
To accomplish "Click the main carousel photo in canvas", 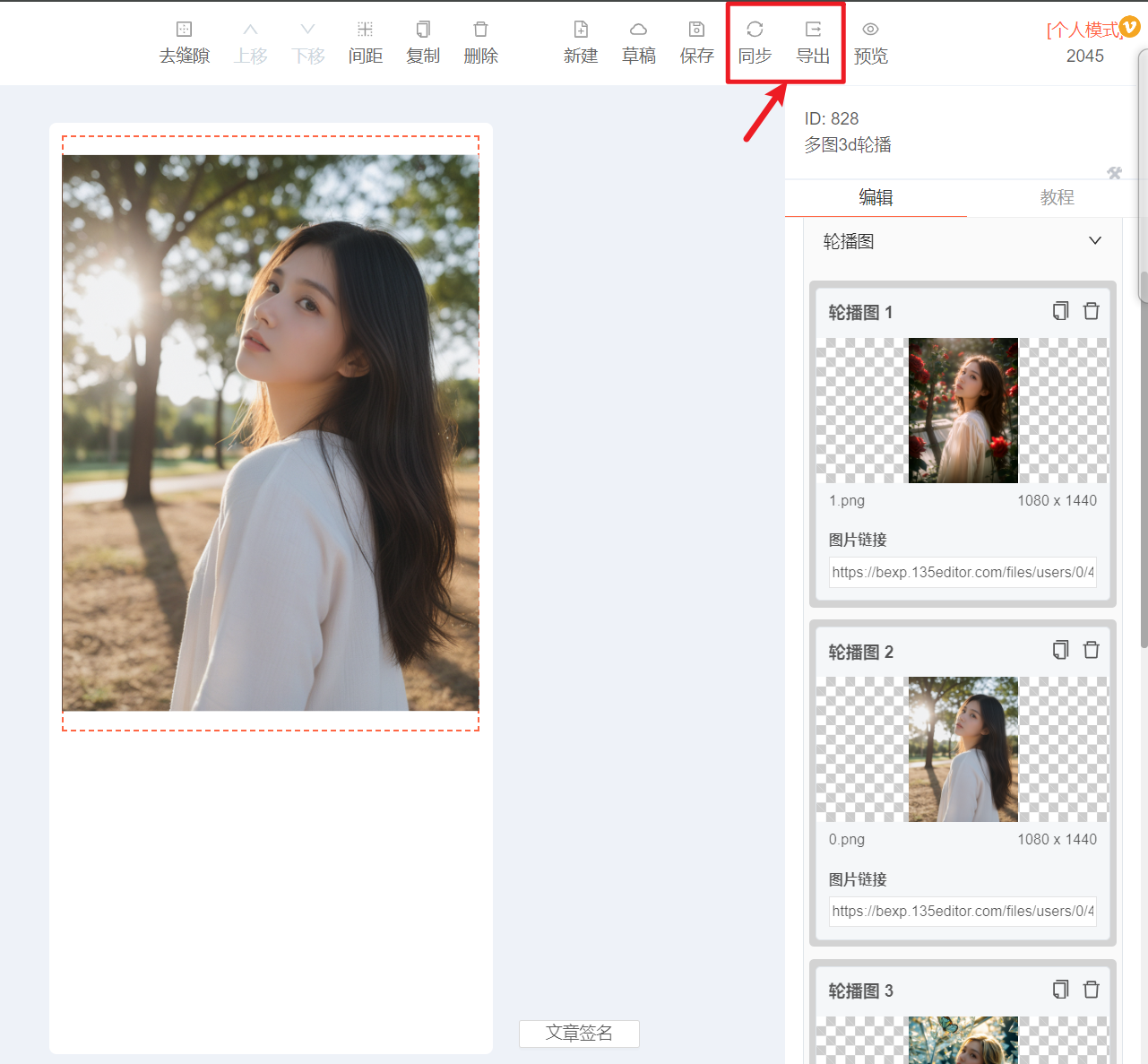I will (271, 433).
